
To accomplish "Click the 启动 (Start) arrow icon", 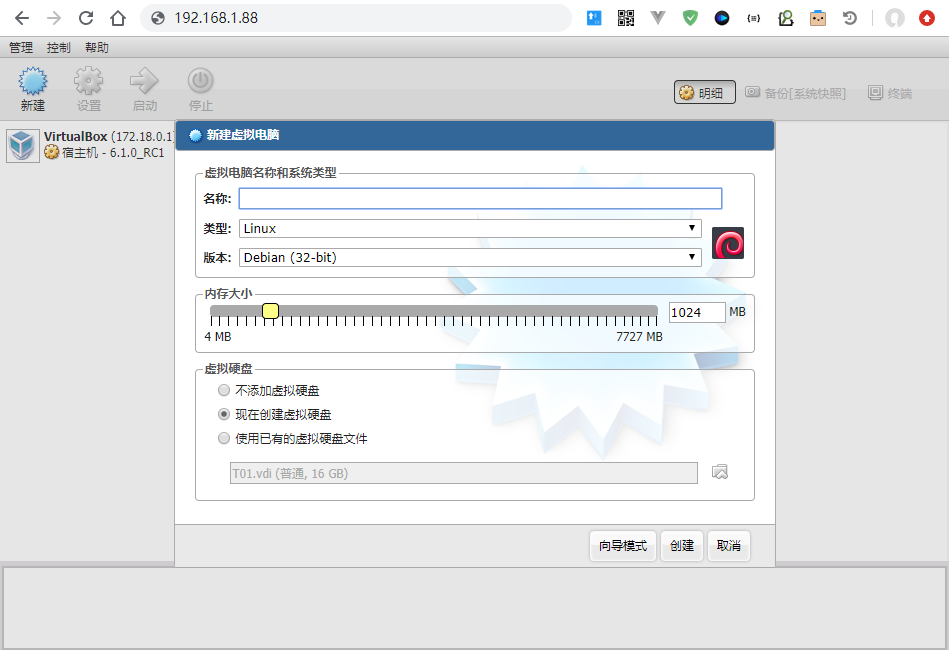I will tap(145, 82).
